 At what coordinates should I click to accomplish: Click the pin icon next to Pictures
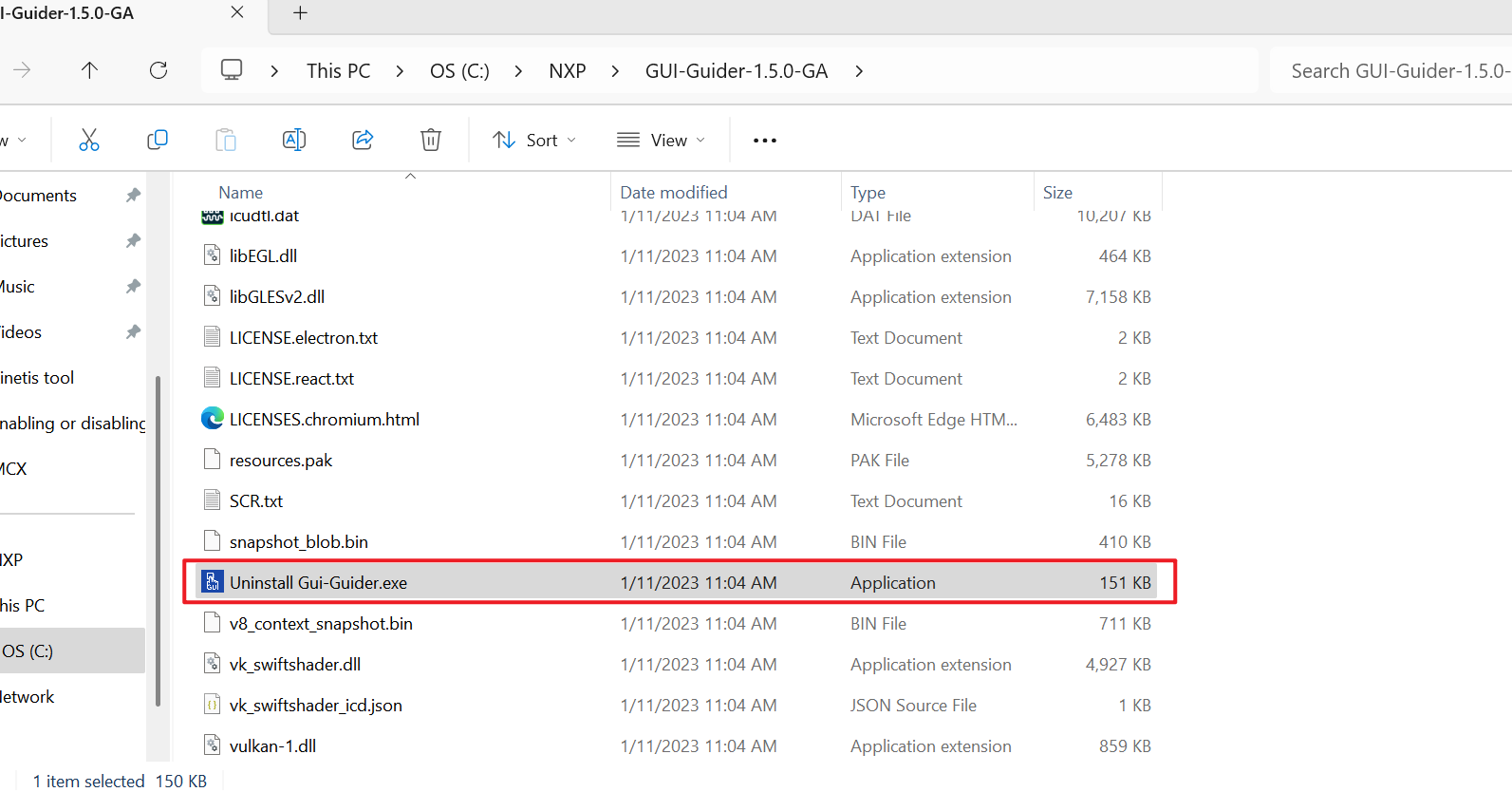pyautogui.click(x=133, y=240)
